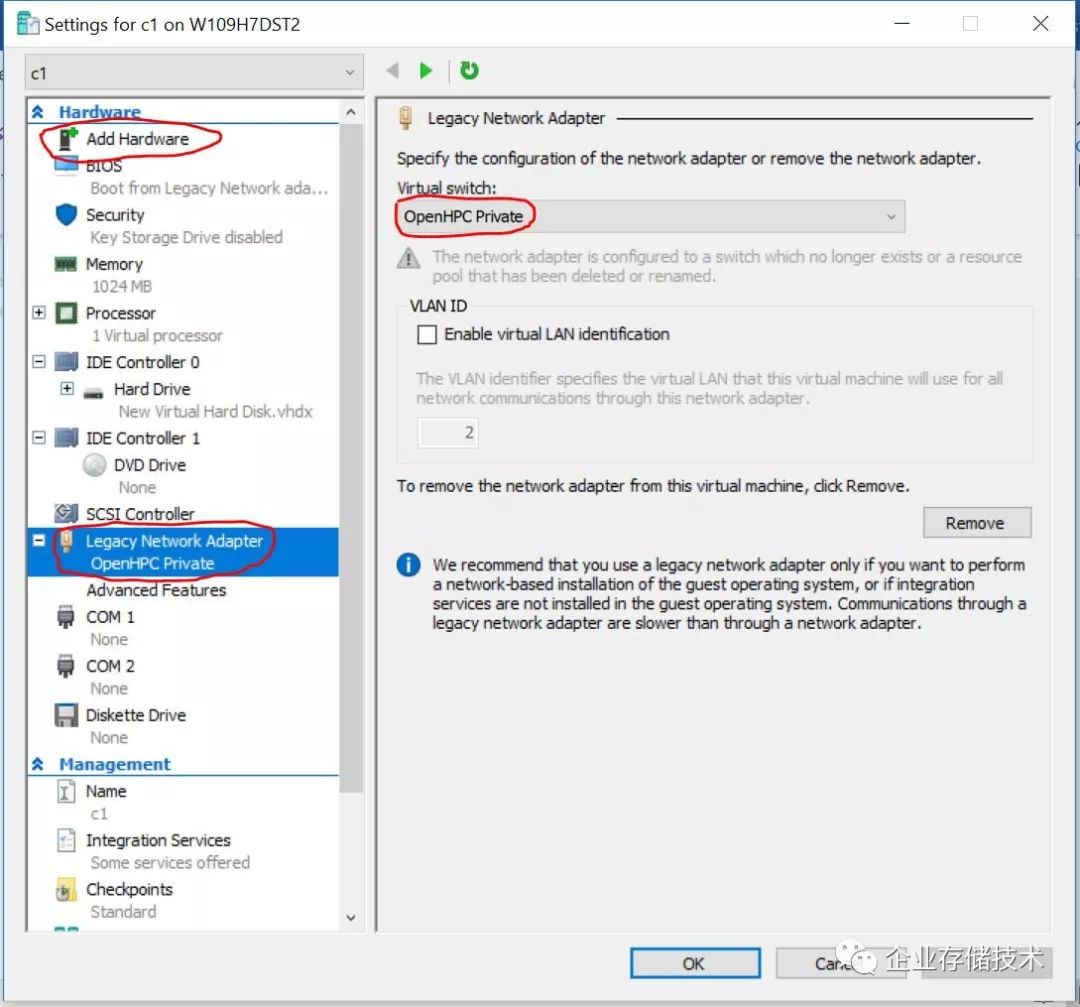
Task: Click the green Refresh icon
Action: point(469,70)
